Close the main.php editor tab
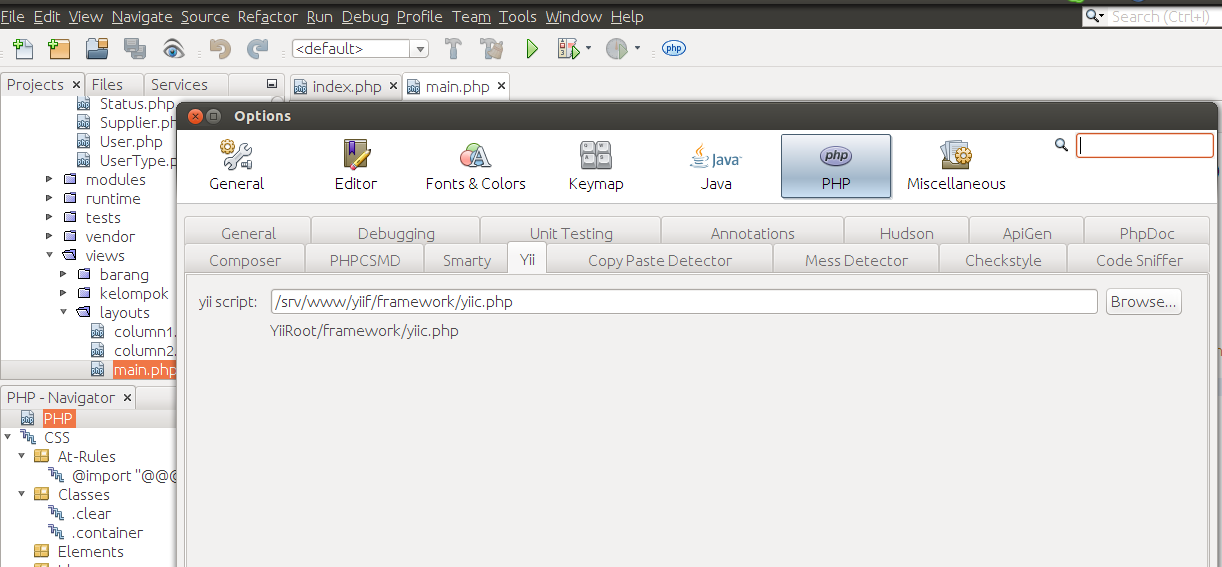Image resolution: width=1222 pixels, height=567 pixels. coord(501,86)
